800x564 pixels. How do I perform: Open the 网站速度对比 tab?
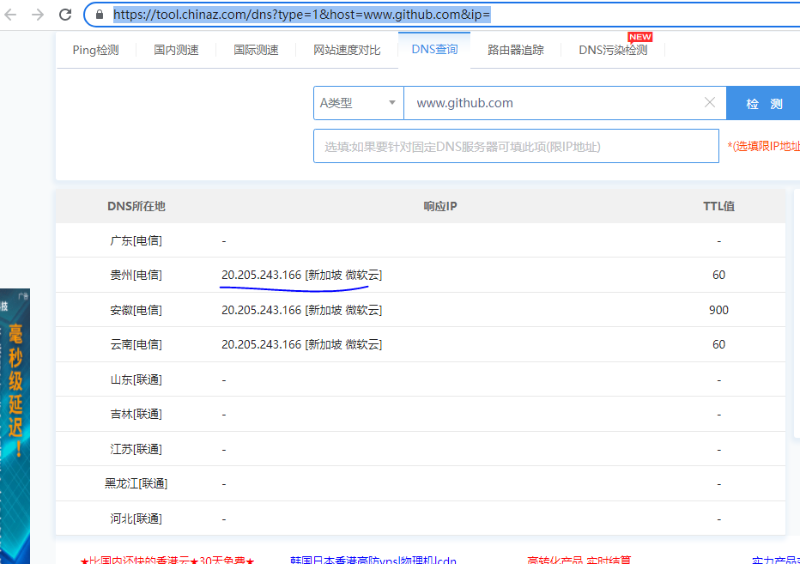[346, 50]
